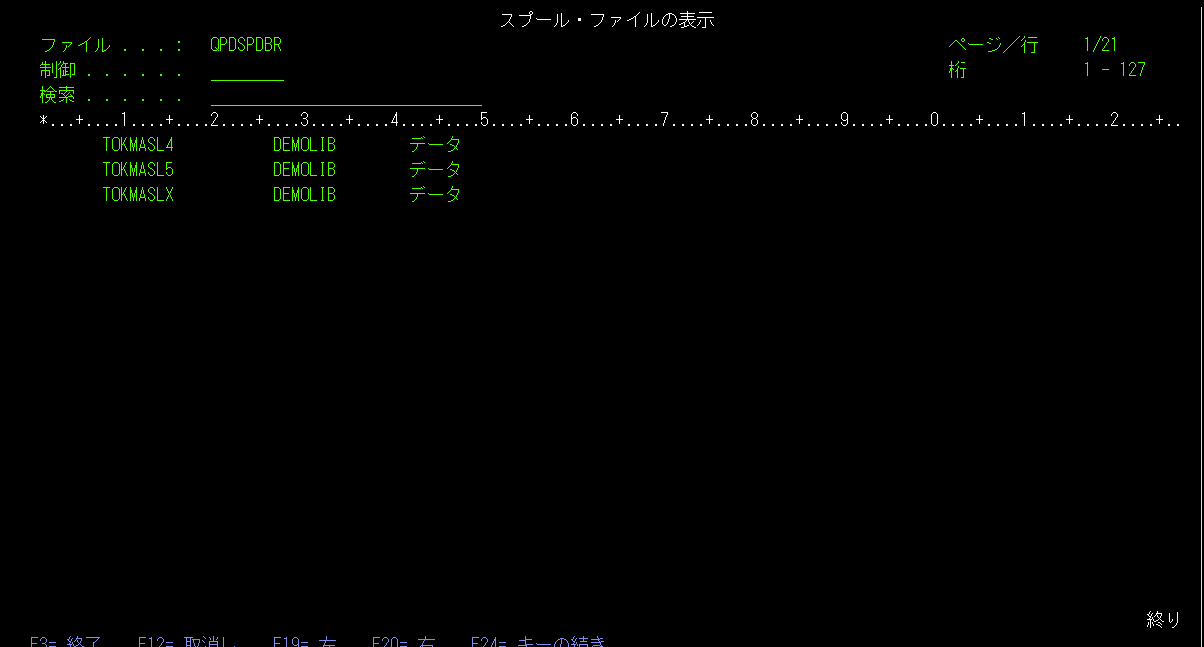Select the TOKMASL4 entry
The width and height of the screenshot is (1204, 647).
[138, 145]
